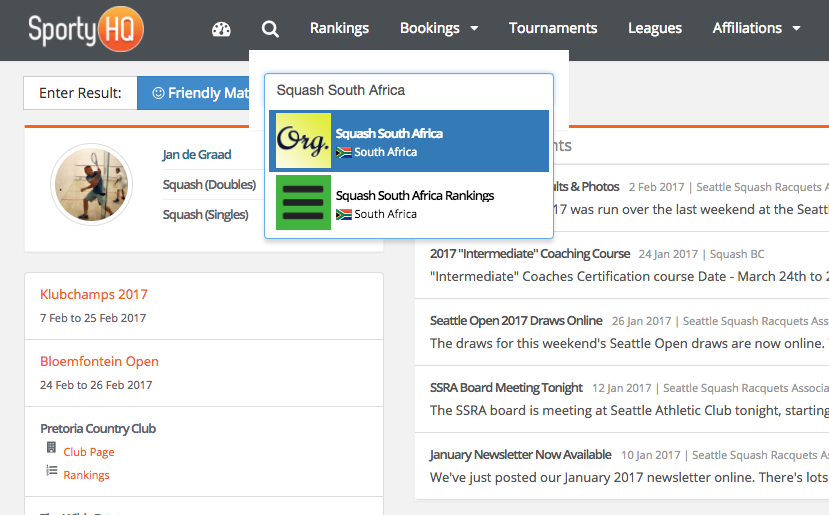The image size is (829, 515).
Task: Click the '24 Feb to 26 Feb 2017' date text
Action: pyautogui.click(x=96, y=385)
